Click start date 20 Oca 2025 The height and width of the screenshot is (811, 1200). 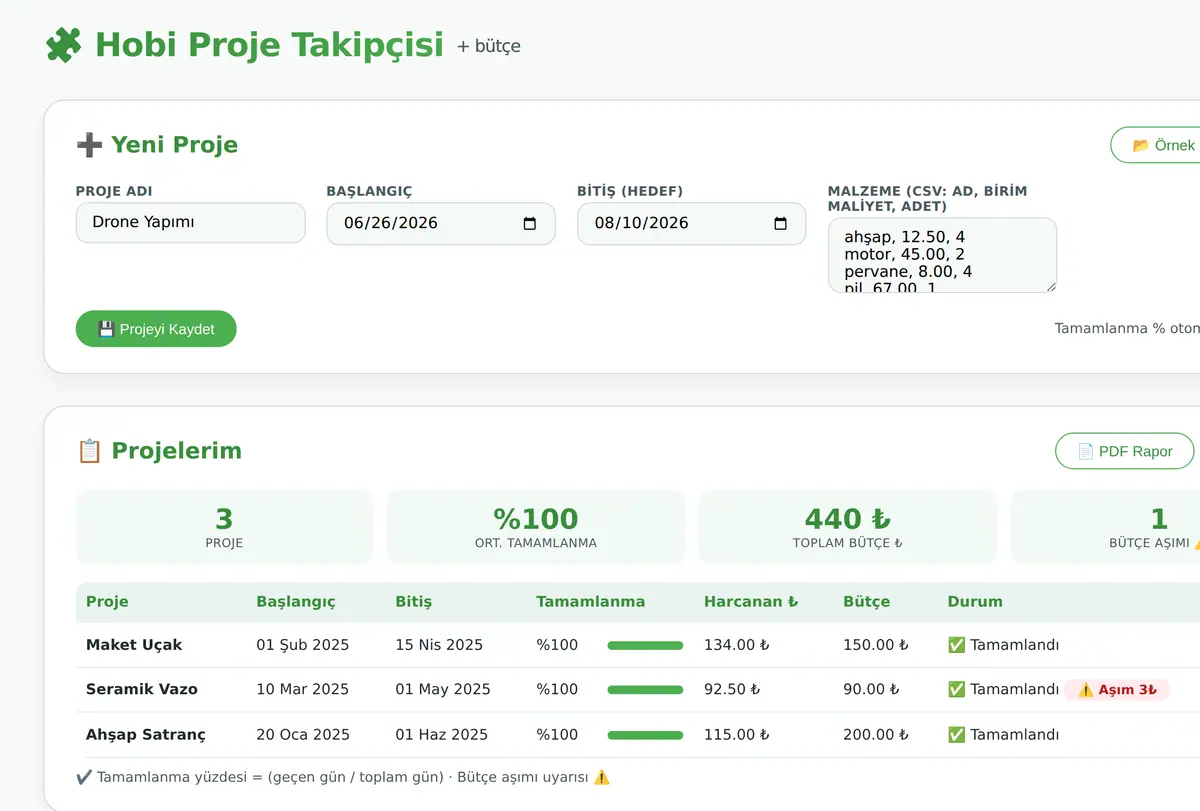coord(303,735)
